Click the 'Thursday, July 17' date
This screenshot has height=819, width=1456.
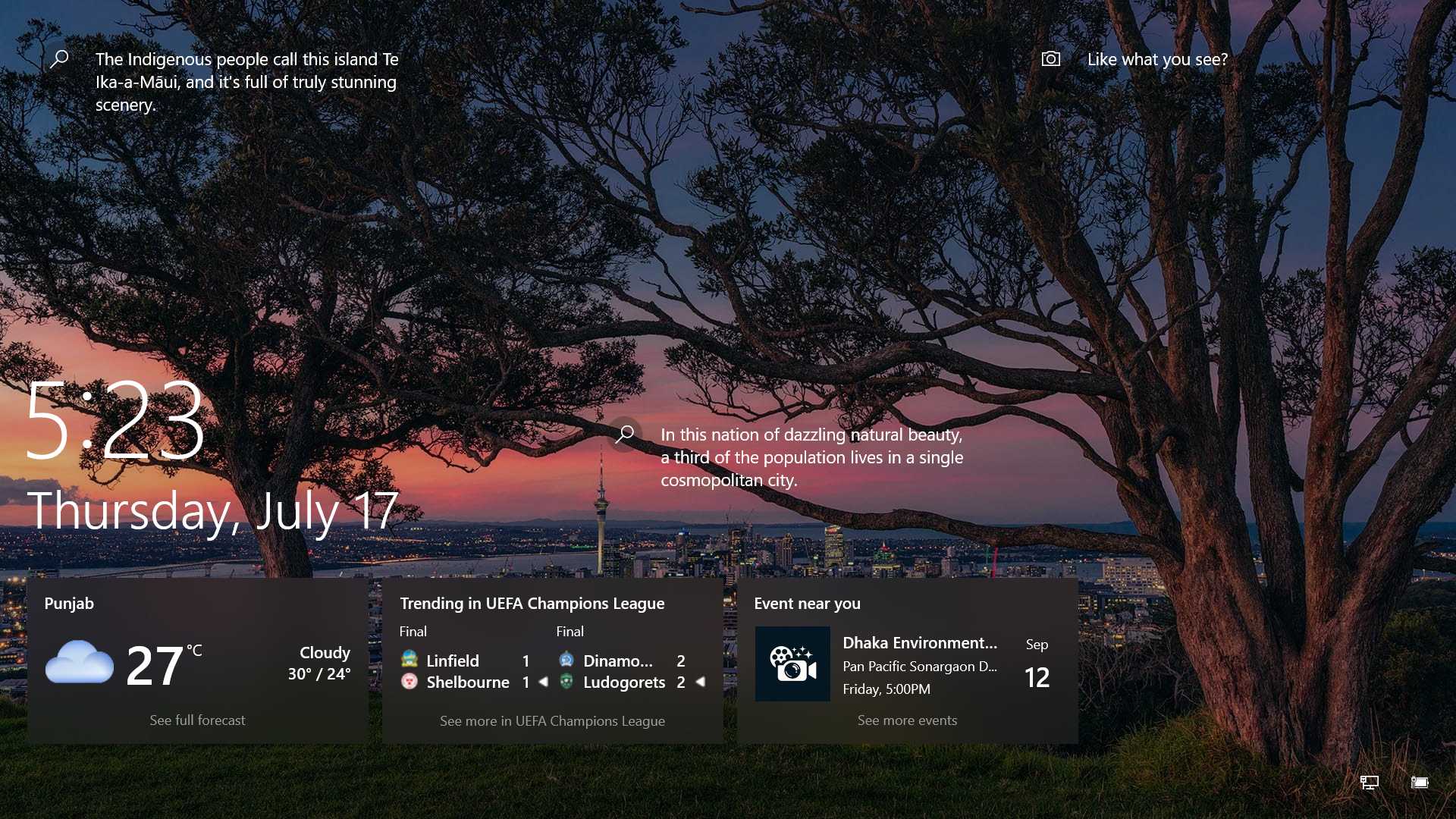point(213,510)
